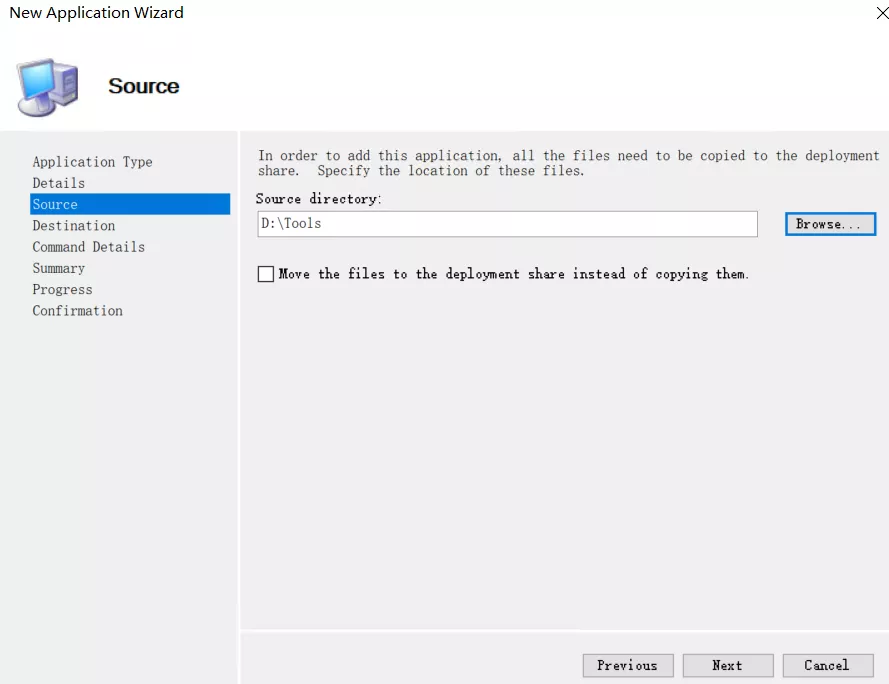
Task: Jump to the Destination step
Action: [x=74, y=226]
